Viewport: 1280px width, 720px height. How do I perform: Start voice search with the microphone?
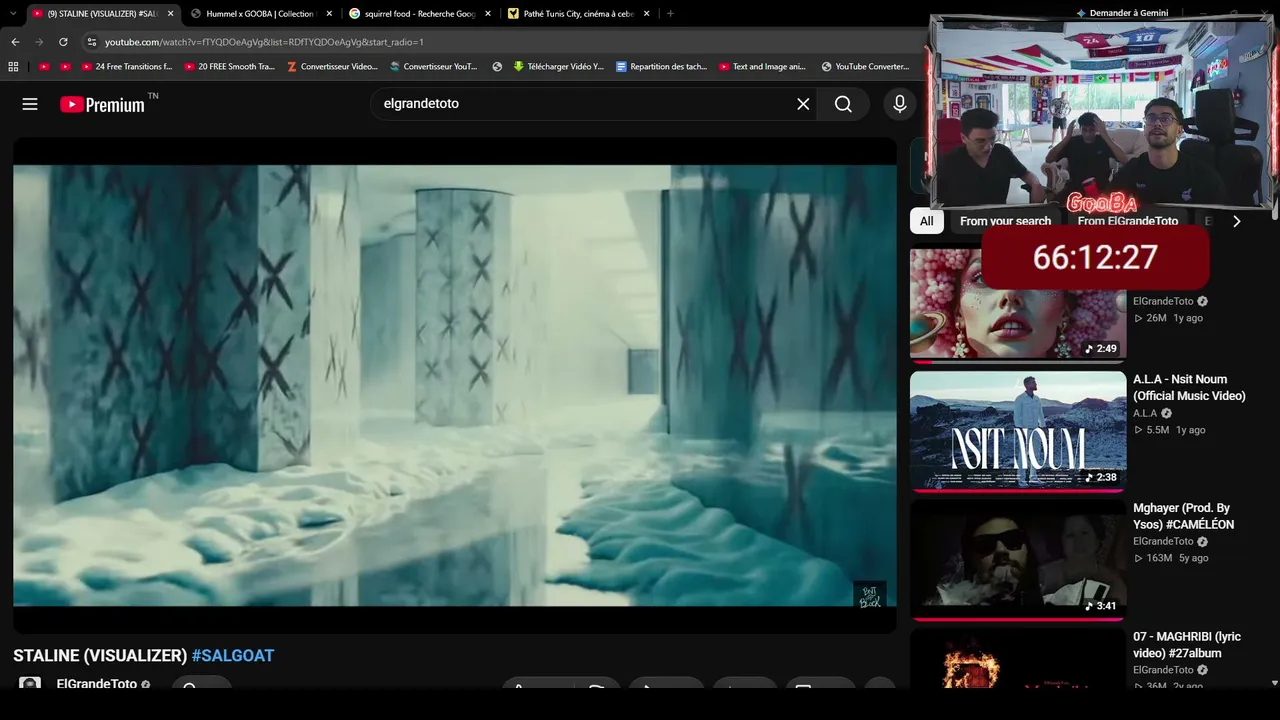900,104
